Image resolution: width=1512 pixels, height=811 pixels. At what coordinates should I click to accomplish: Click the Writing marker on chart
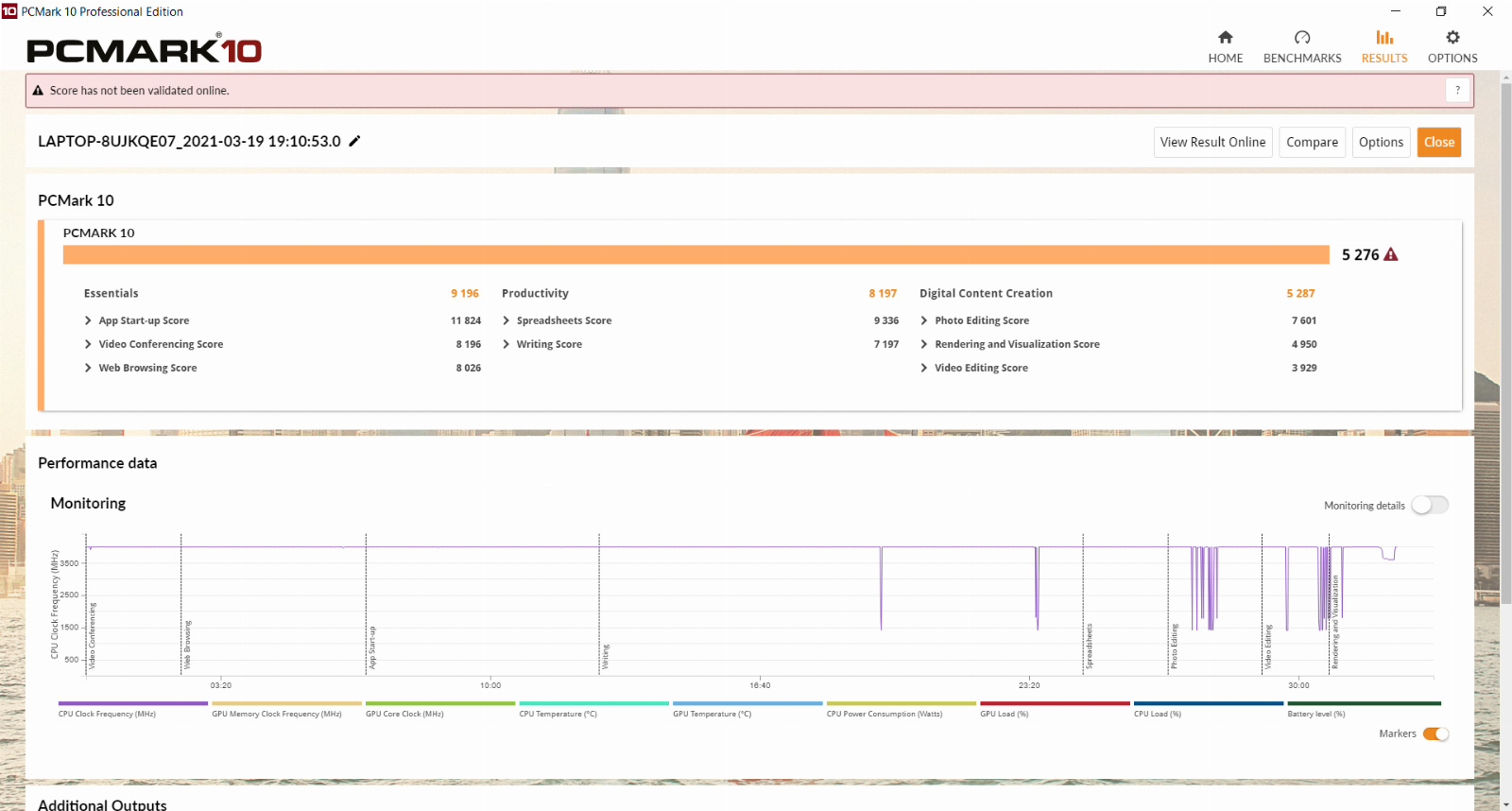[606, 657]
